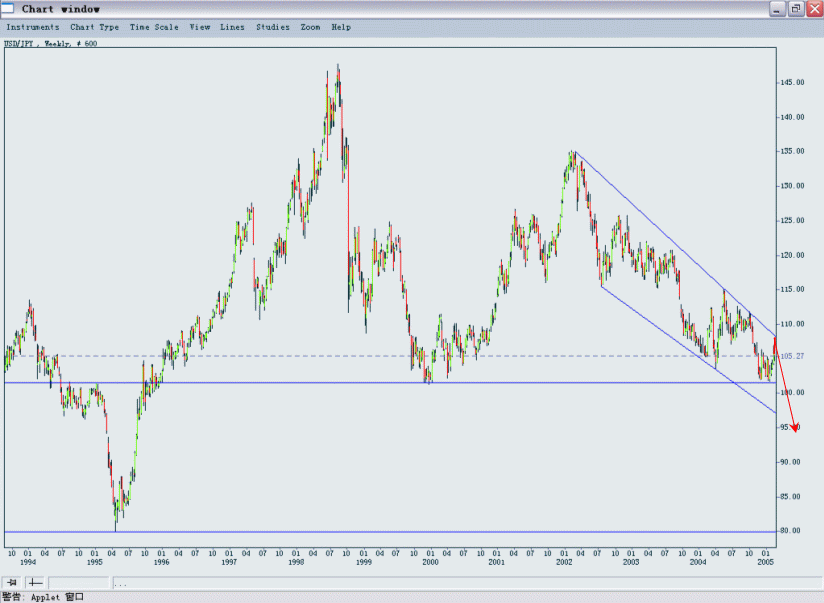Minimize the Chart window
The width and height of the screenshot is (824, 603).
777,9
